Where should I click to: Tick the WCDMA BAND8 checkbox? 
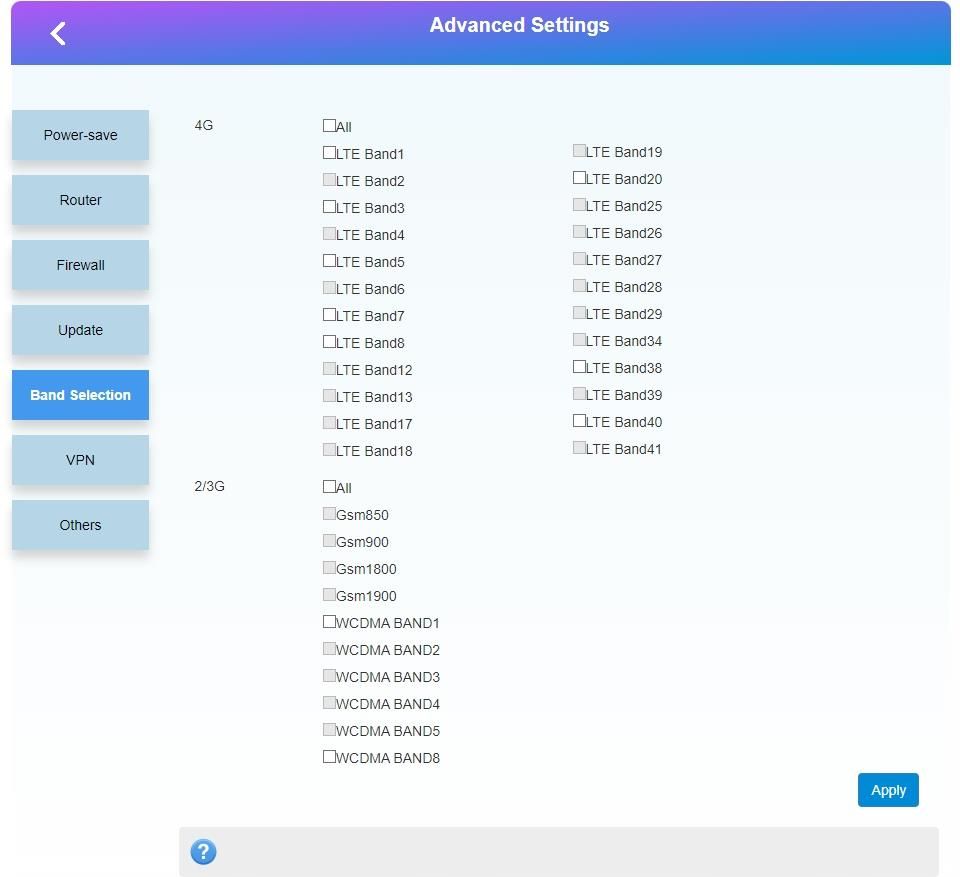coord(329,757)
